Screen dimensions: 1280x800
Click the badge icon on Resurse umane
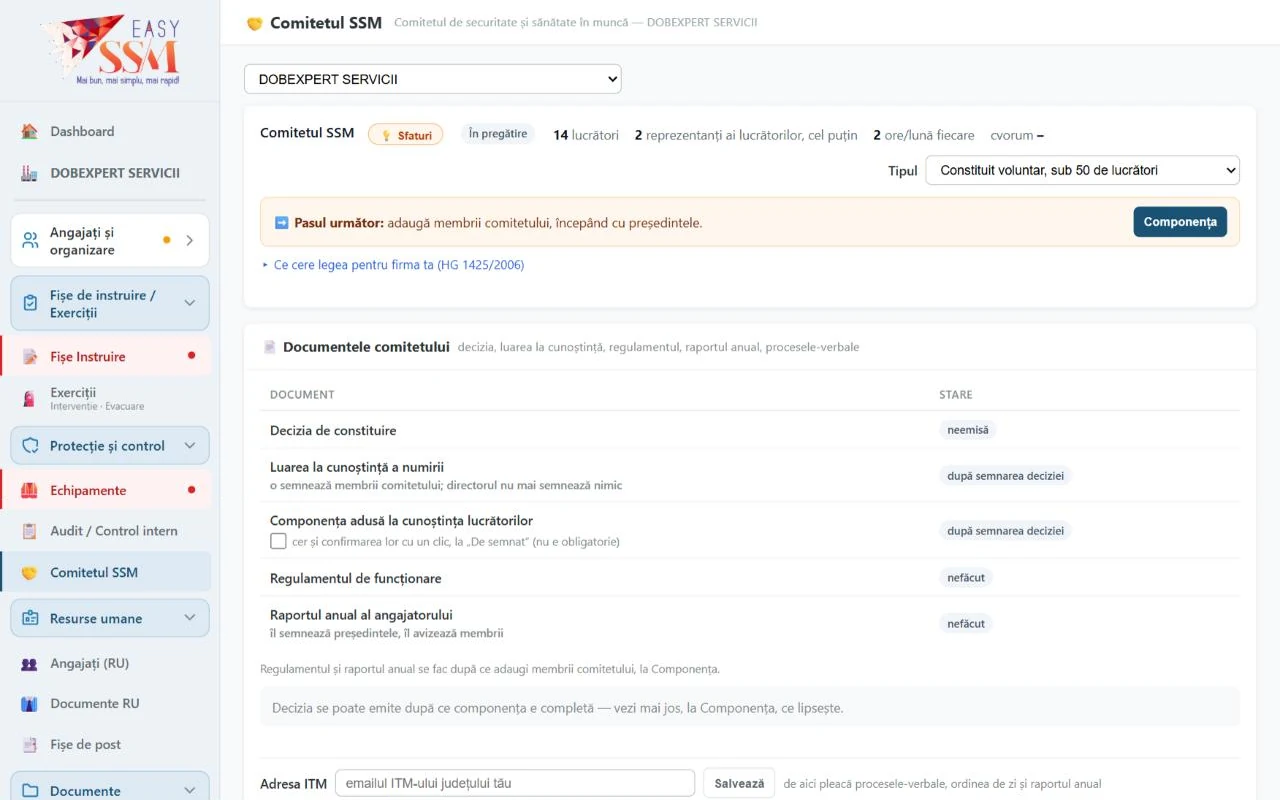pos(30,618)
